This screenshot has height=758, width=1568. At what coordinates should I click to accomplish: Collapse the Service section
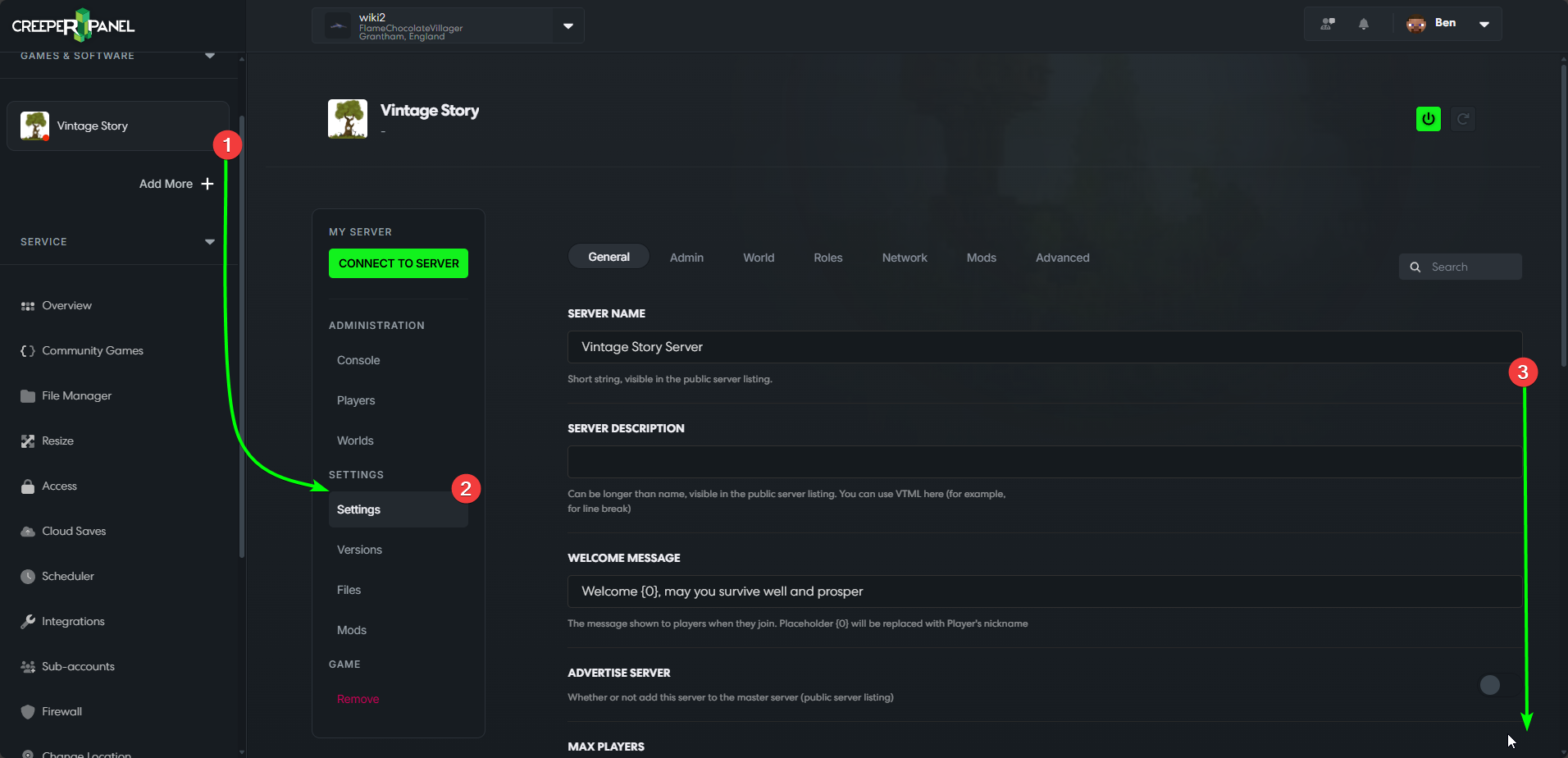click(210, 242)
